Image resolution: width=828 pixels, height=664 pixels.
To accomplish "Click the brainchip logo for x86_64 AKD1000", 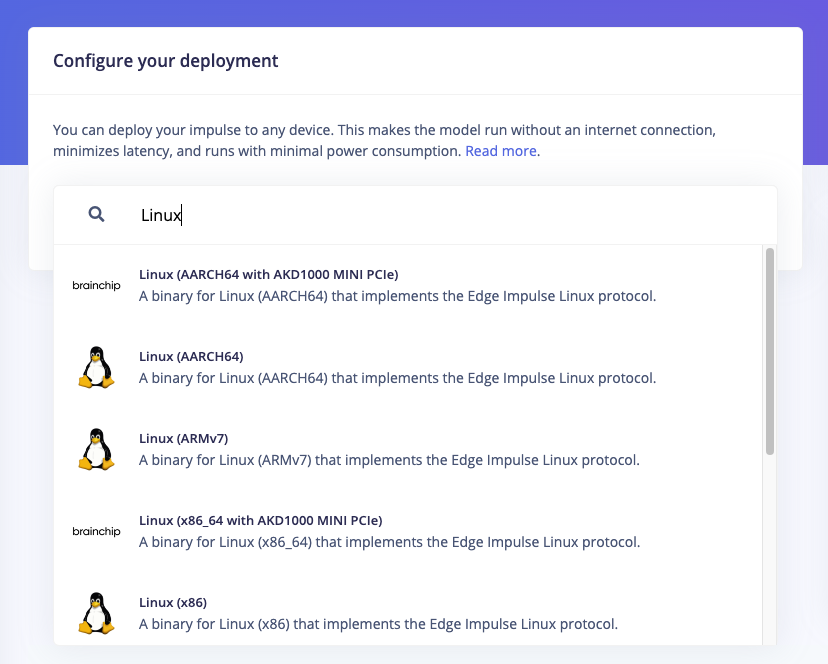I will [x=96, y=531].
